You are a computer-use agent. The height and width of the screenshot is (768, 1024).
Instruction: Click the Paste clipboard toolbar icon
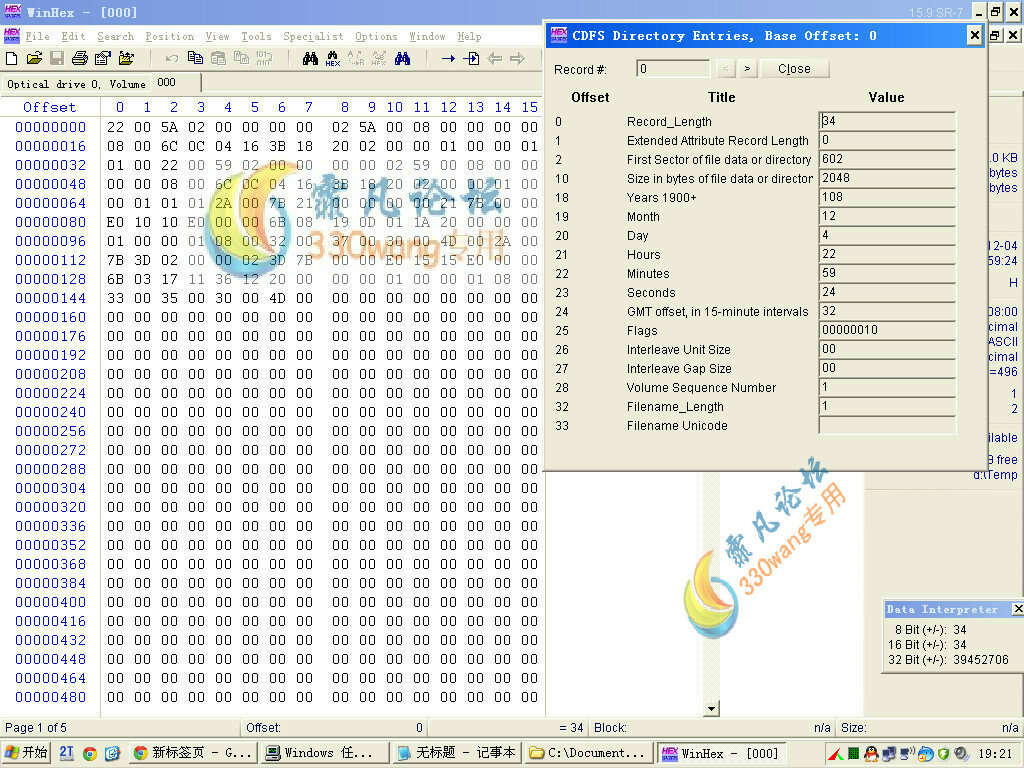tap(218, 58)
